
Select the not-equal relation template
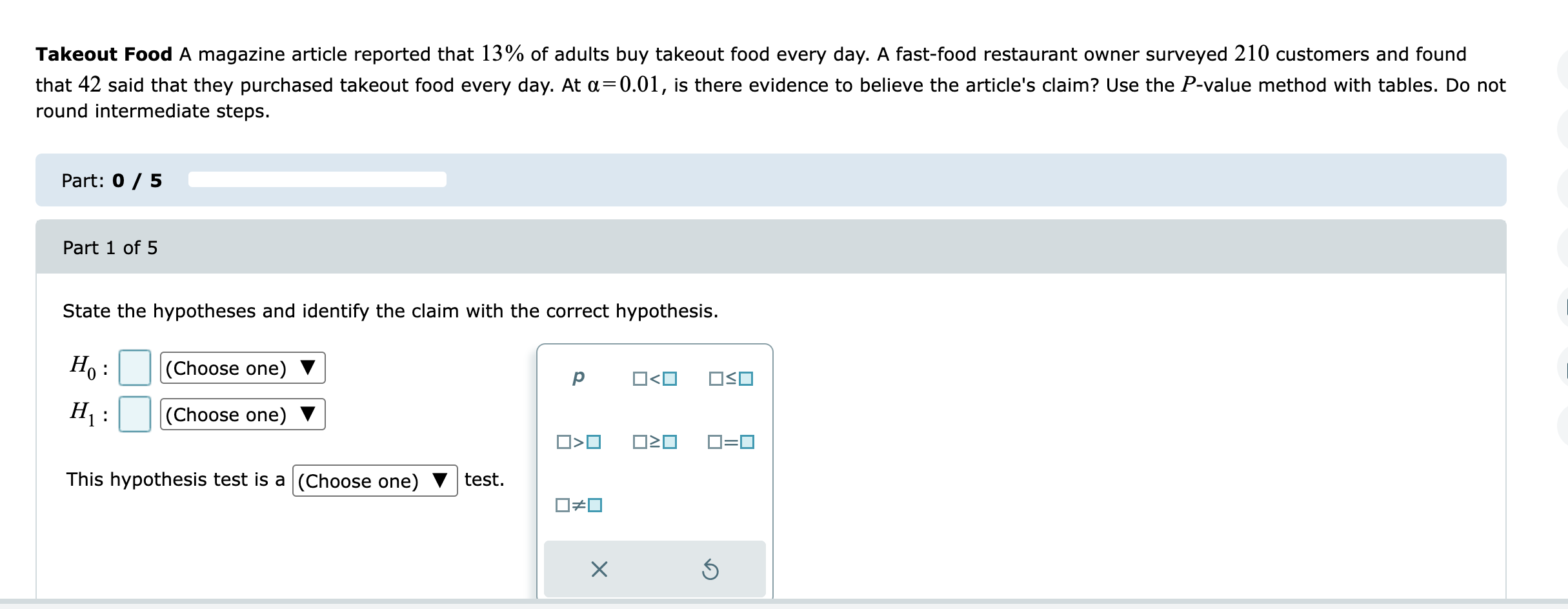[578, 506]
